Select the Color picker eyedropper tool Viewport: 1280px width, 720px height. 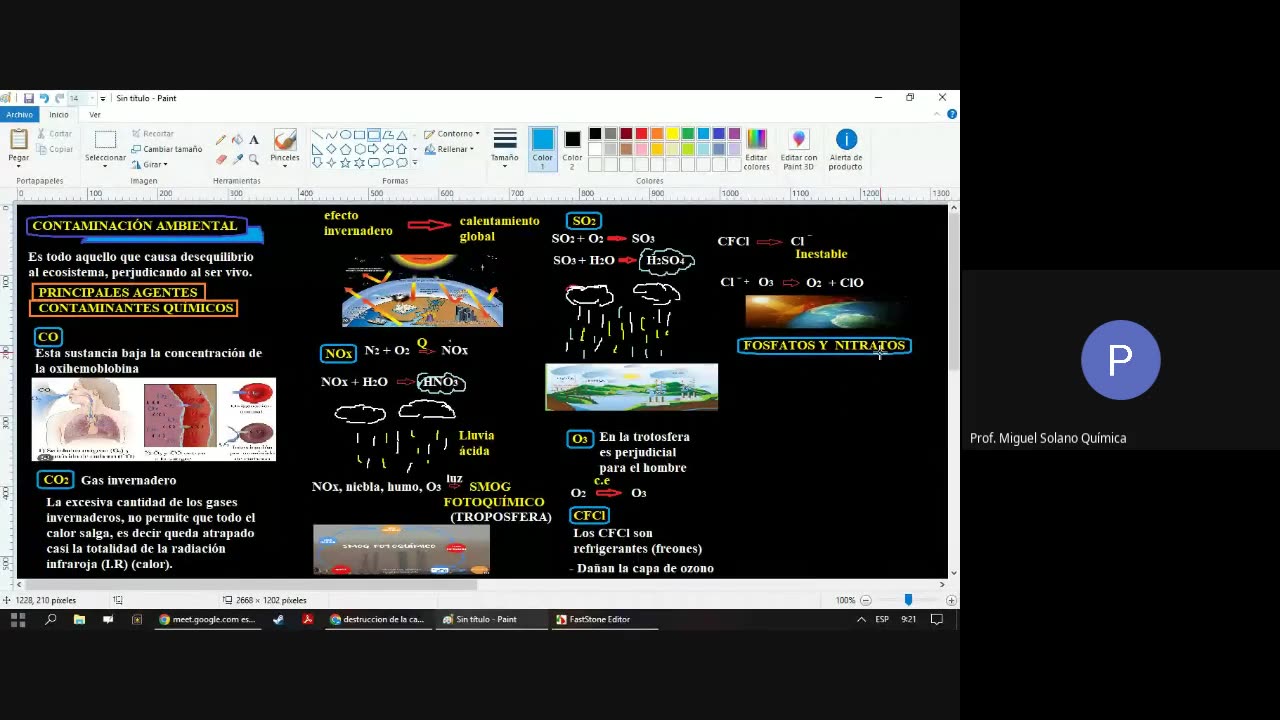[237, 159]
